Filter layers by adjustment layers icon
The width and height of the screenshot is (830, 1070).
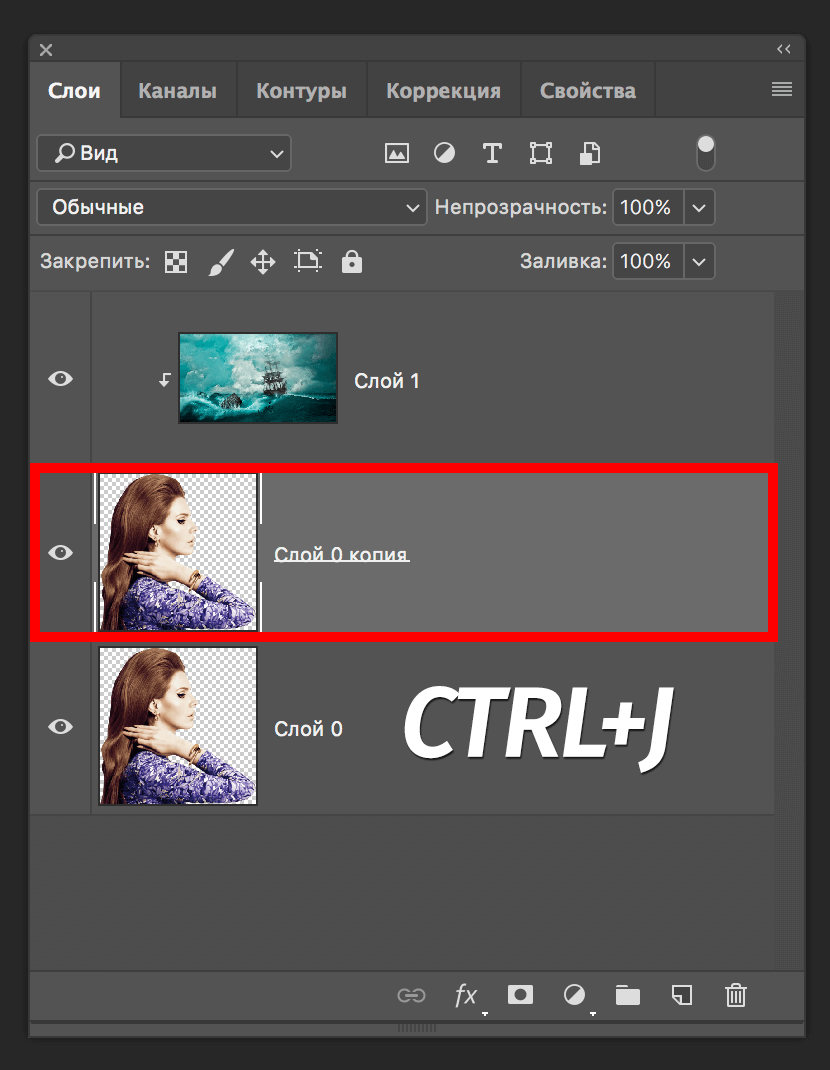click(444, 153)
